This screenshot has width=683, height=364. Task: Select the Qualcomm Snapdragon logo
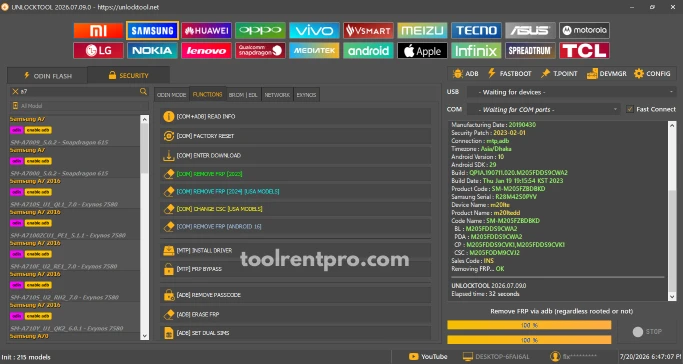click(260, 51)
